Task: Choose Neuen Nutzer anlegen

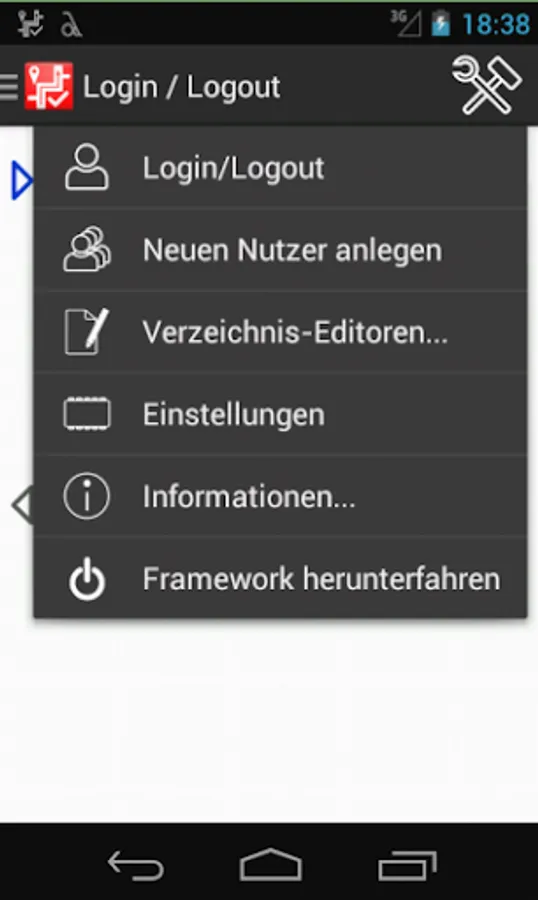Action: 280,250
